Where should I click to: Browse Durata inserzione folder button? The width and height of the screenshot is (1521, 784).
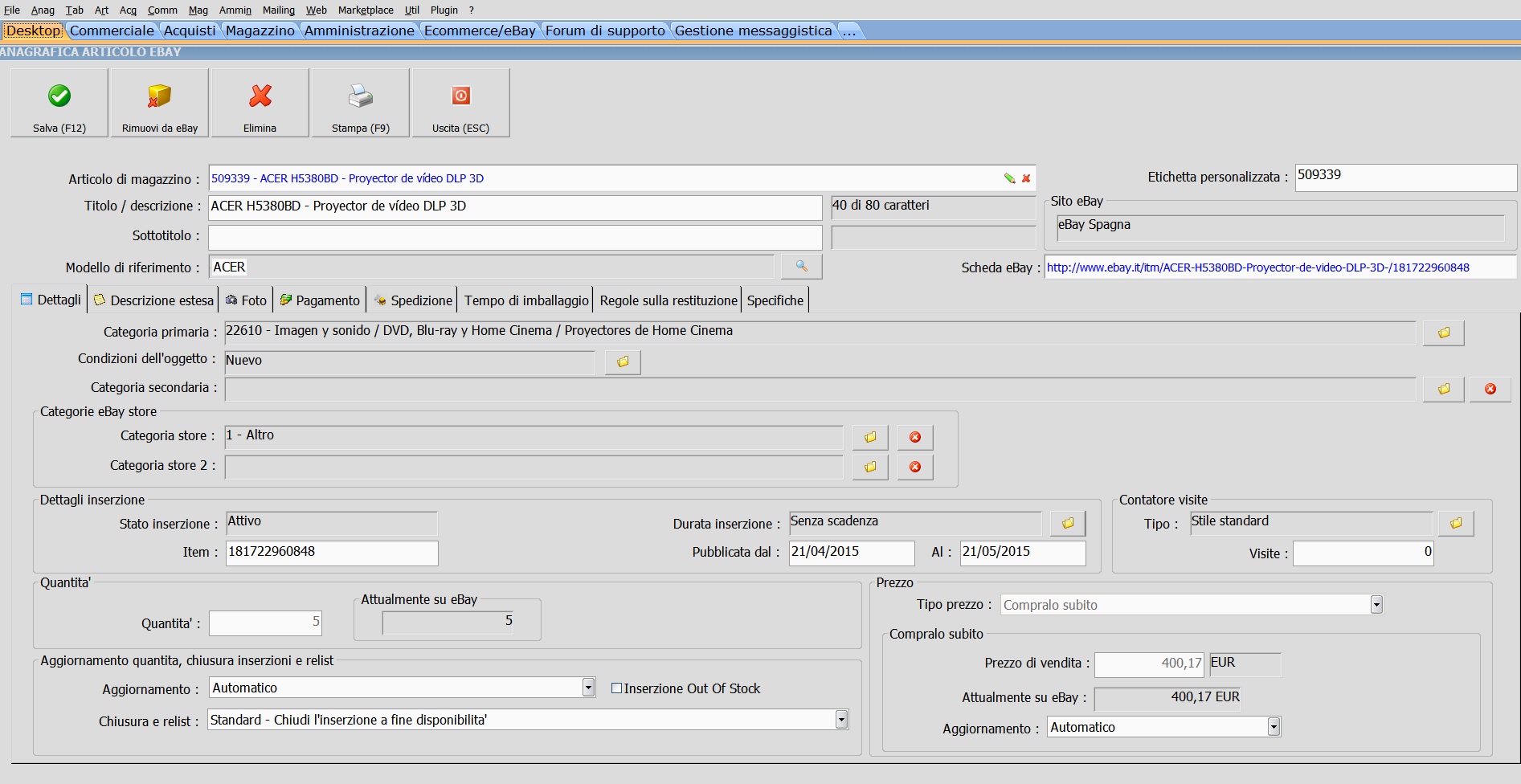(x=1068, y=523)
